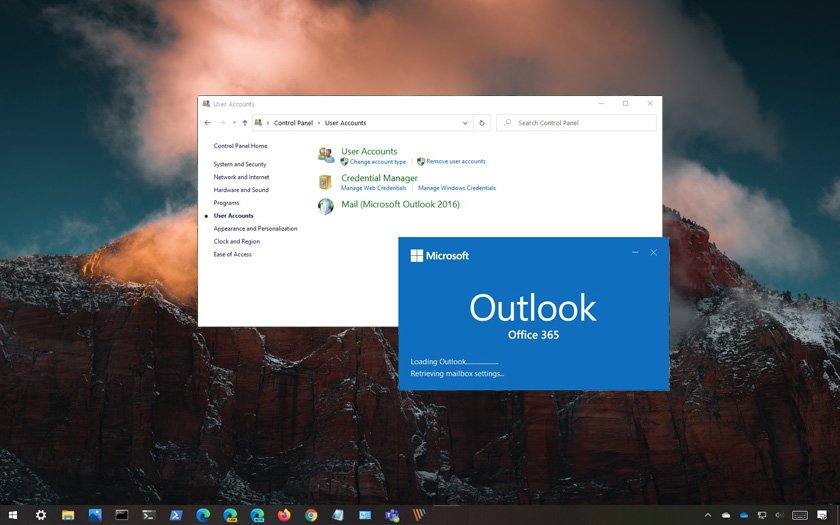Open Chrome from the taskbar
Screen dimensions: 840x525
tap(311, 515)
